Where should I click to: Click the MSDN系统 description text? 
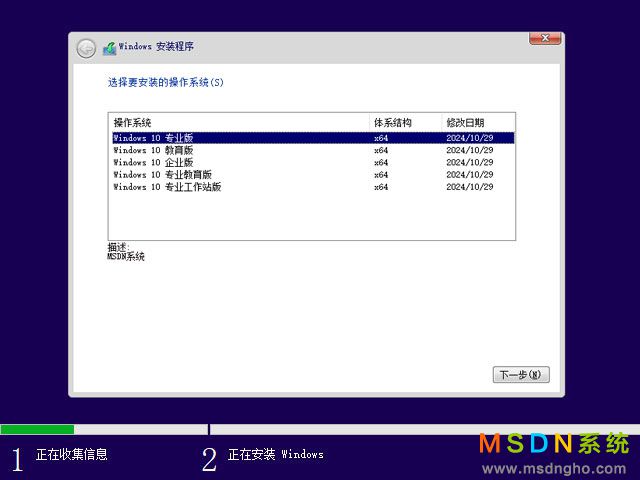pos(126,257)
